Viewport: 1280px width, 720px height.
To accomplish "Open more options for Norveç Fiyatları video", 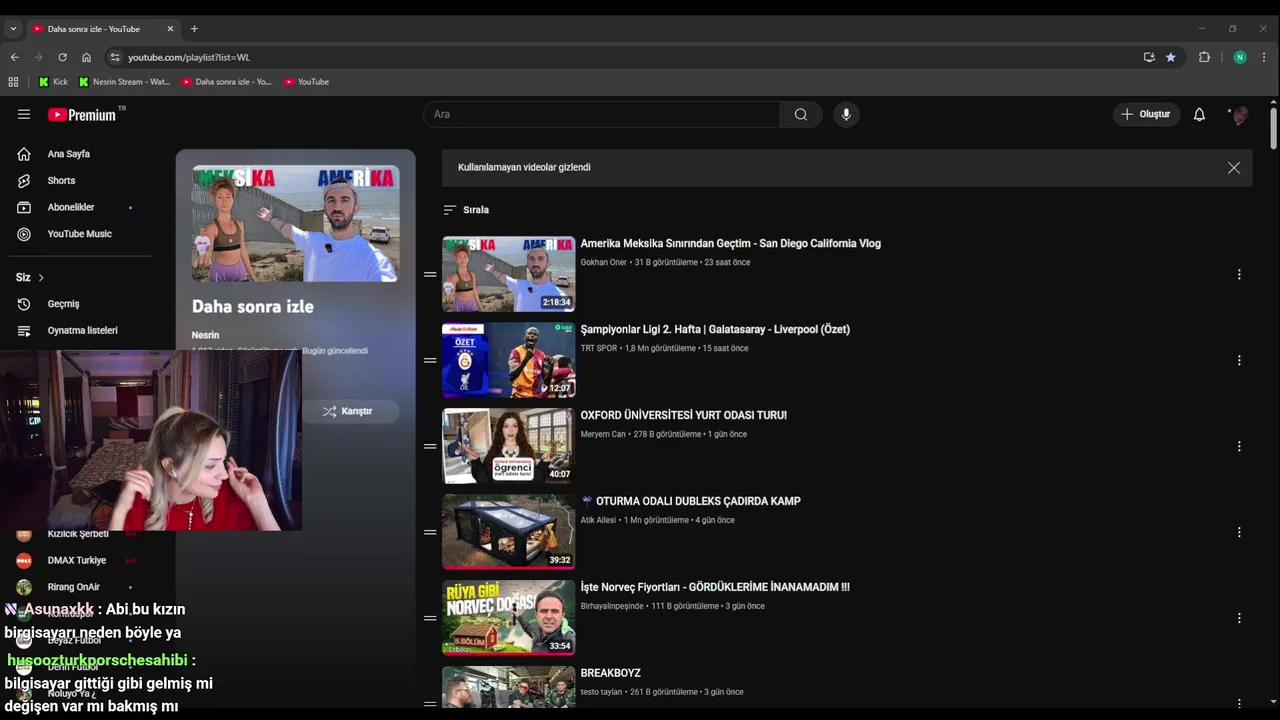I will [1239, 618].
